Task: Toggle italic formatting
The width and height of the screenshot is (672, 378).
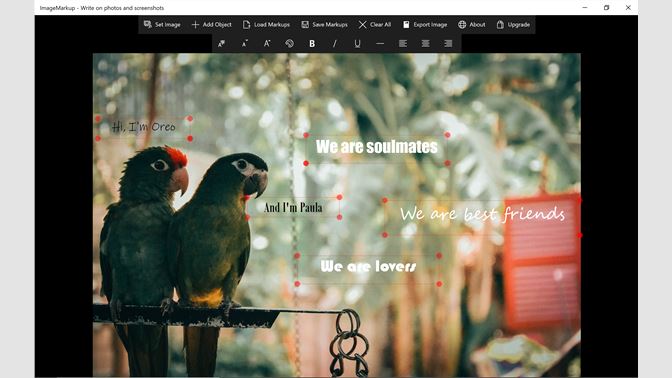Action: click(x=335, y=43)
